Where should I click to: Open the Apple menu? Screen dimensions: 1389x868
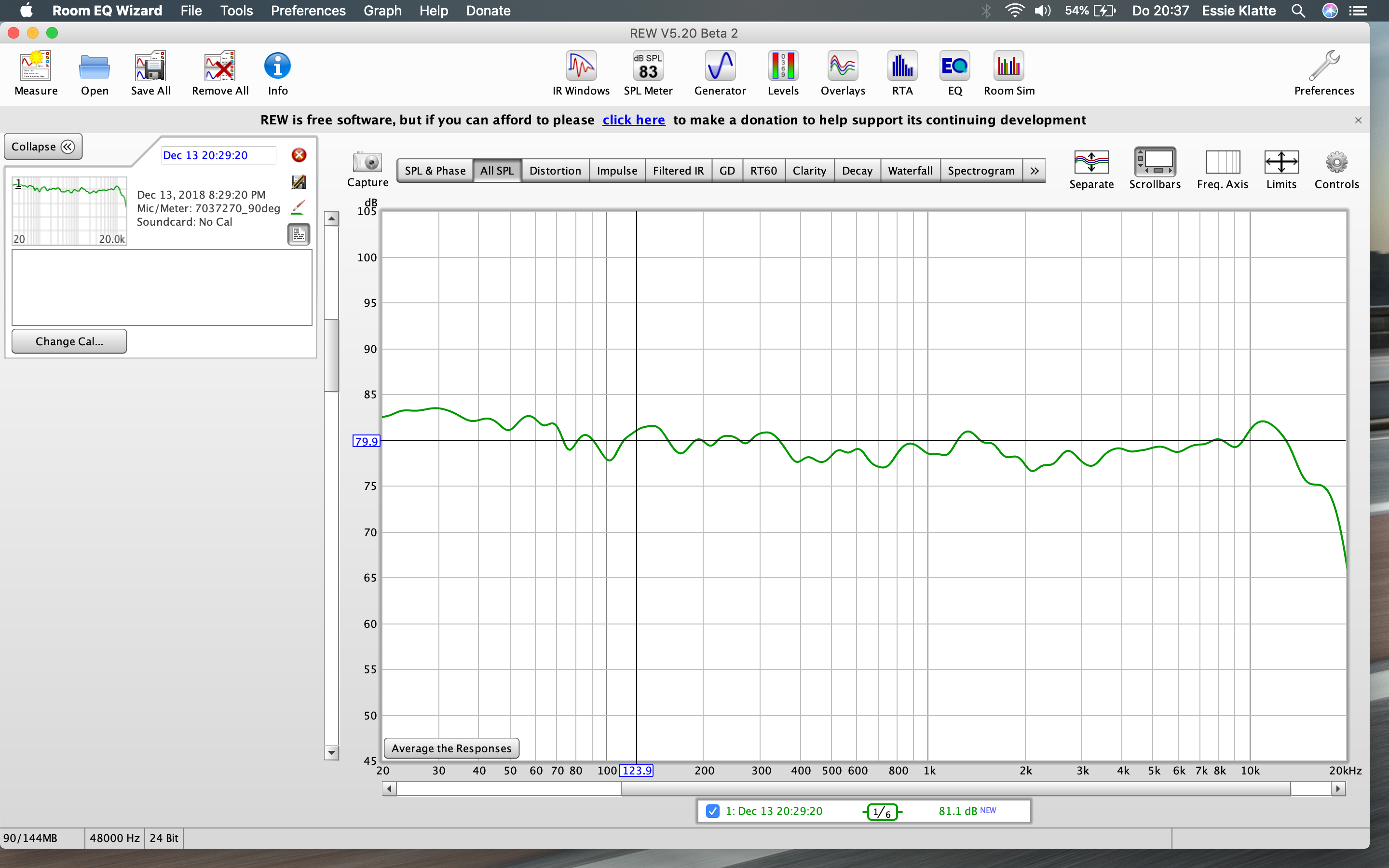click(x=27, y=10)
